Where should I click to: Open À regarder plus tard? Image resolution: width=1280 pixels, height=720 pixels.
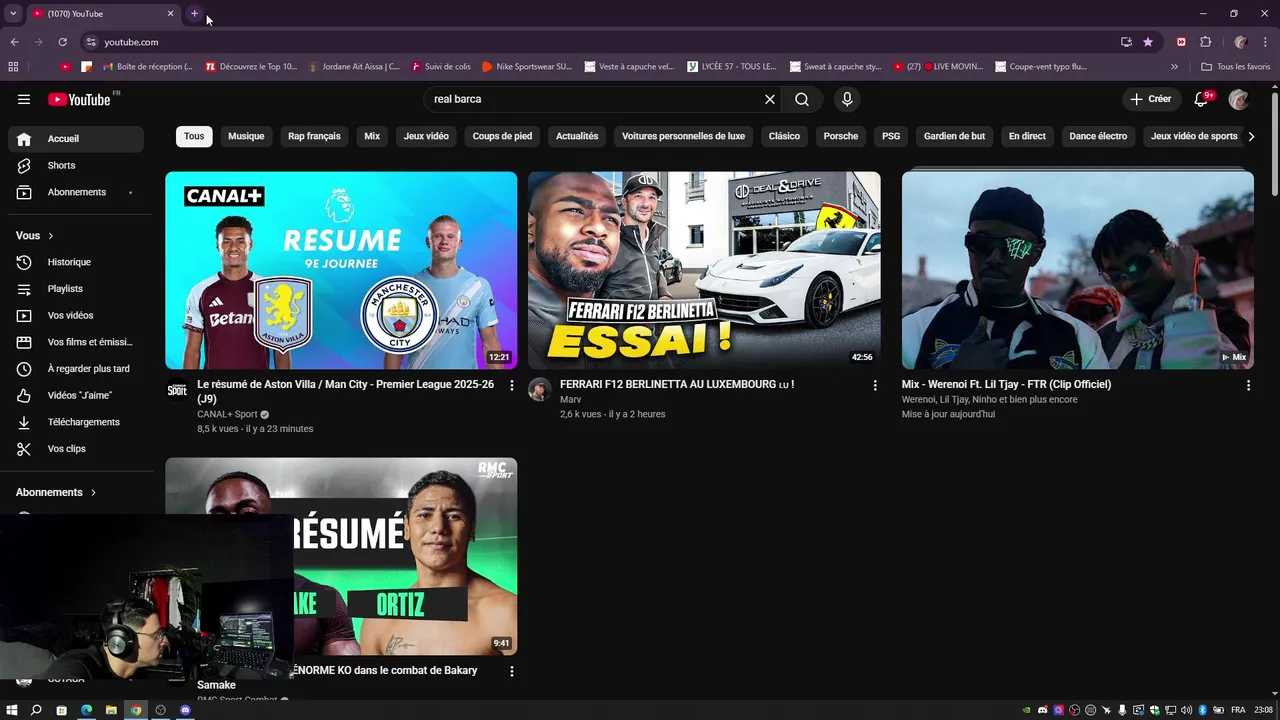[76, 369]
